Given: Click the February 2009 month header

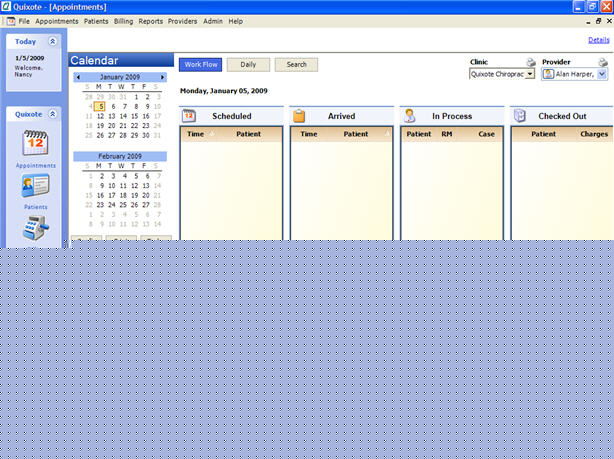Looking at the screenshot, I should (x=120, y=156).
